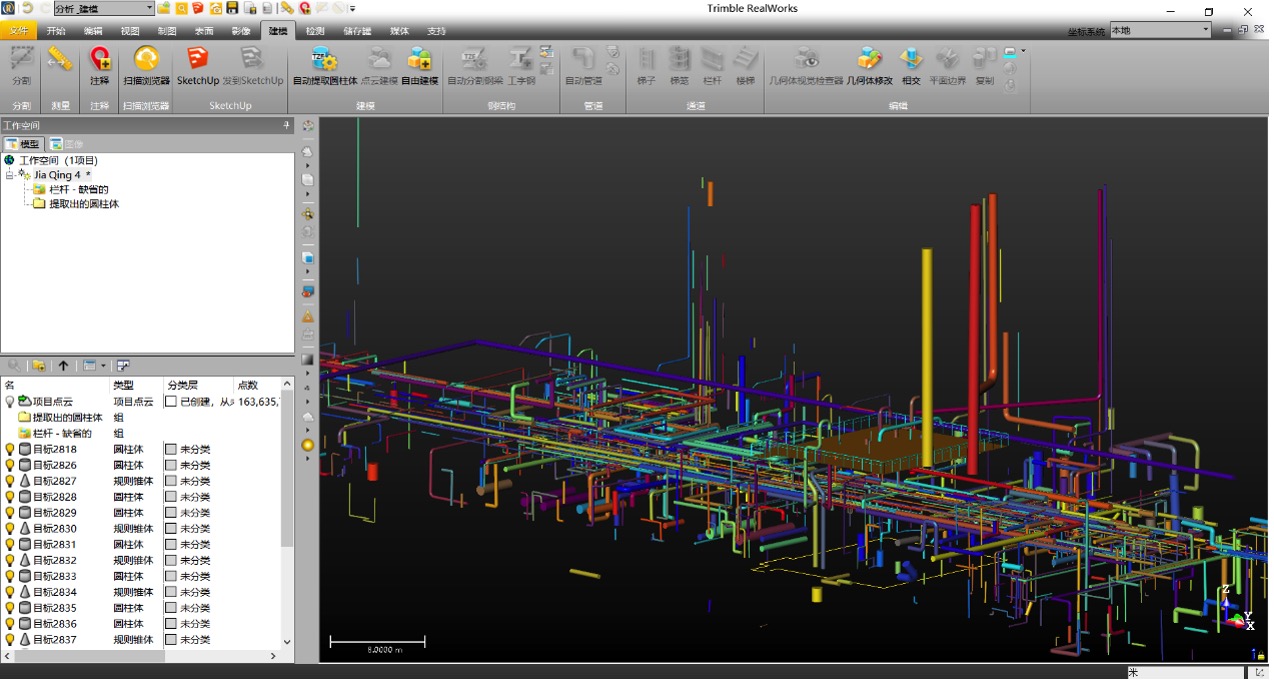Toggle classification checkbox for 目标2818
Screen dimensions: 1274x684
(x=171, y=449)
